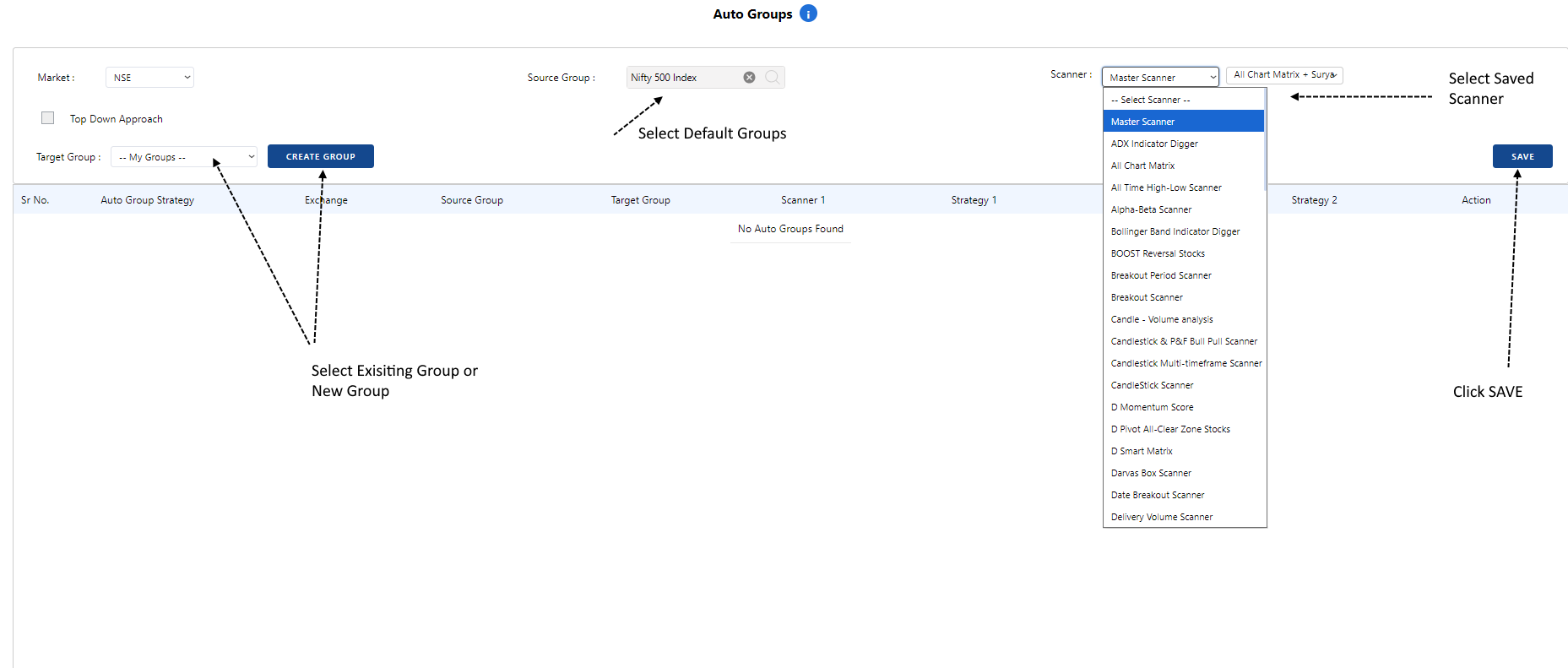Pick ADX Indicator Digger scanner
The width and height of the screenshot is (1568, 668).
pyautogui.click(x=1184, y=144)
